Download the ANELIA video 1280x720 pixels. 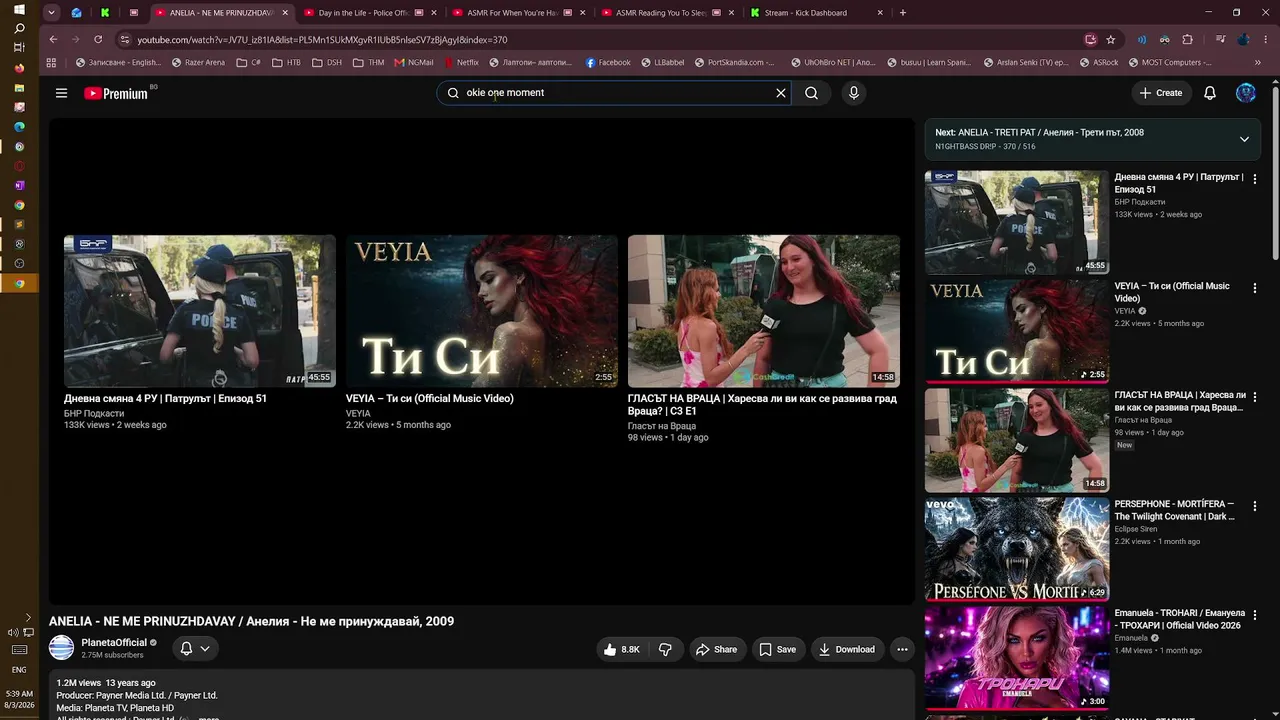pyautogui.click(x=847, y=650)
